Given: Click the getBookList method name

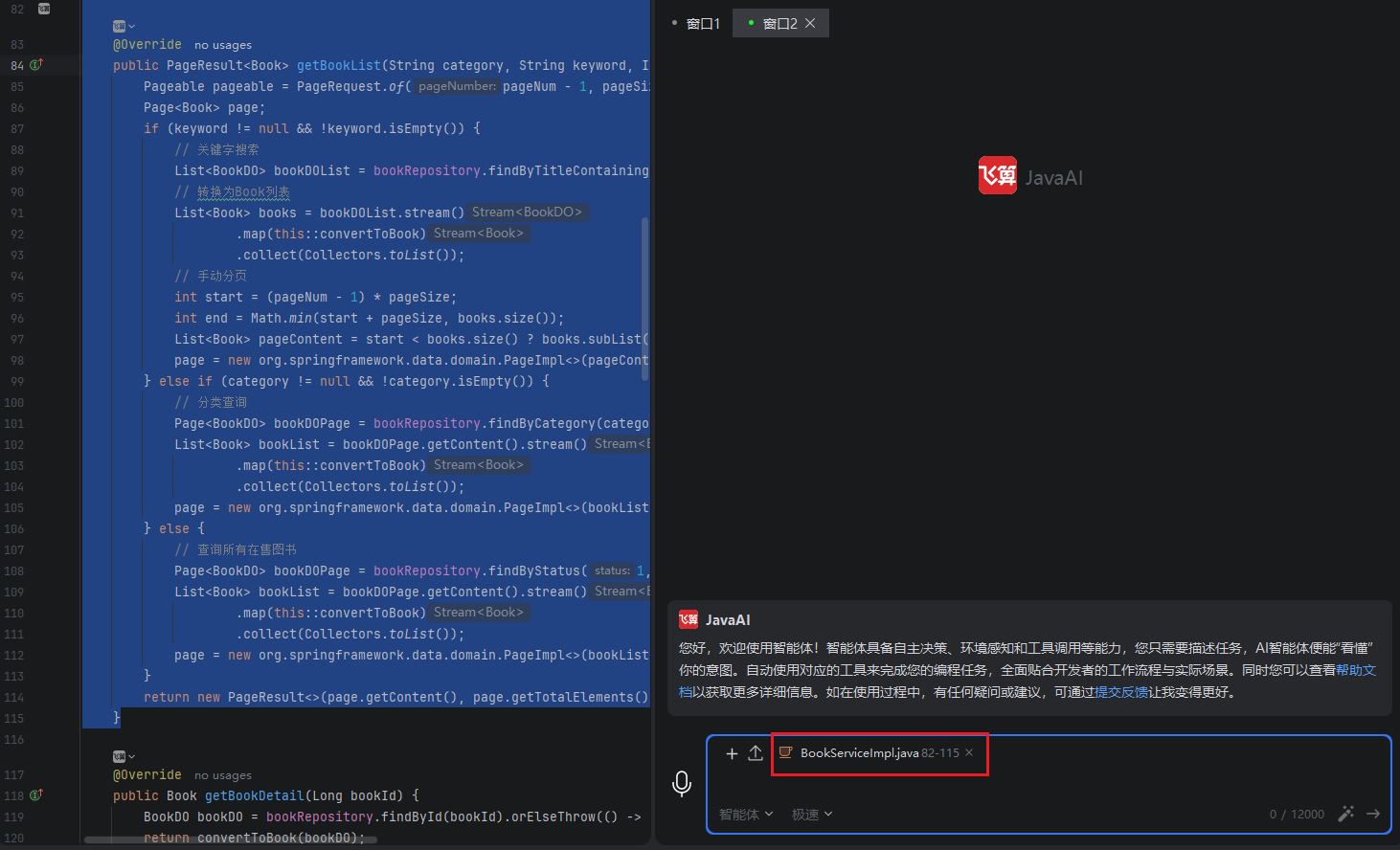Looking at the screenshot, I should coord(339,65).
